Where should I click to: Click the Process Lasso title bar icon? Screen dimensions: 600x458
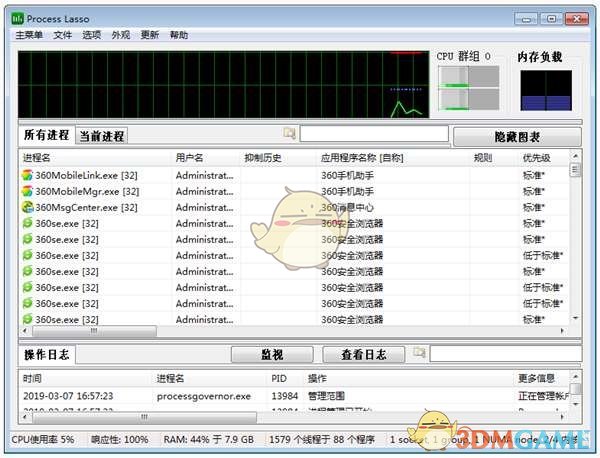[x=17, y=19]
